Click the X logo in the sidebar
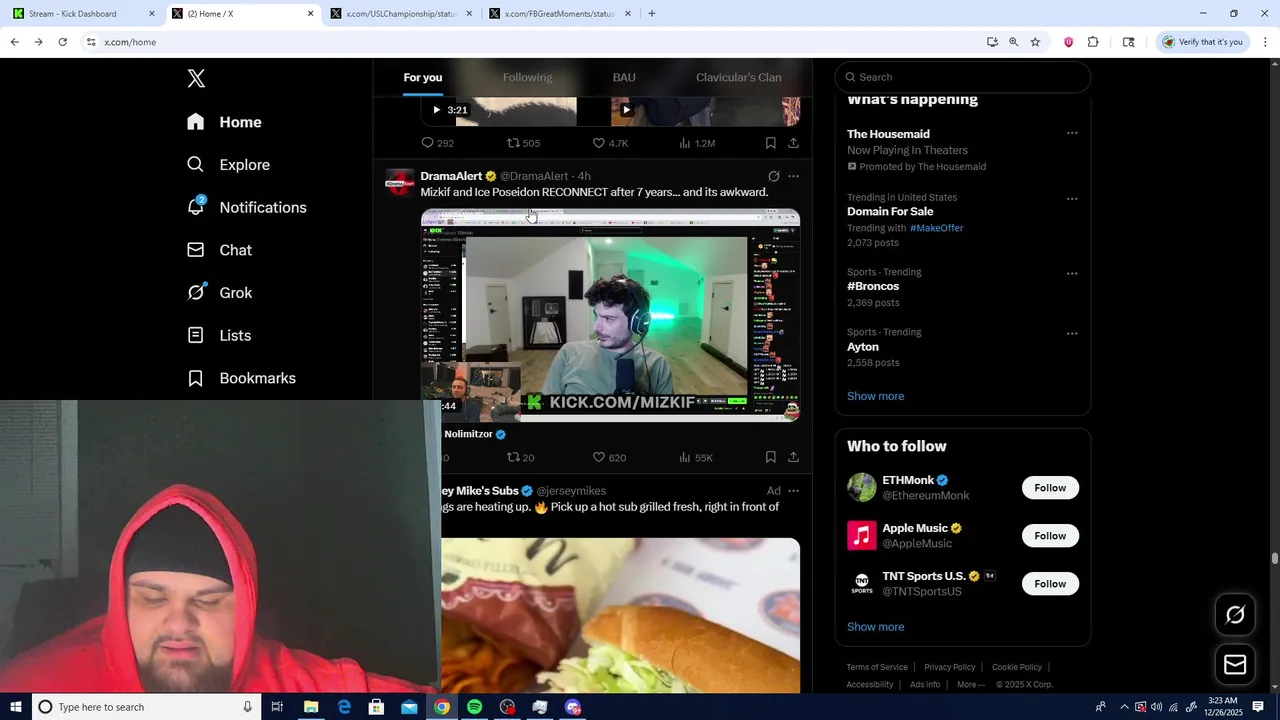 196,79
